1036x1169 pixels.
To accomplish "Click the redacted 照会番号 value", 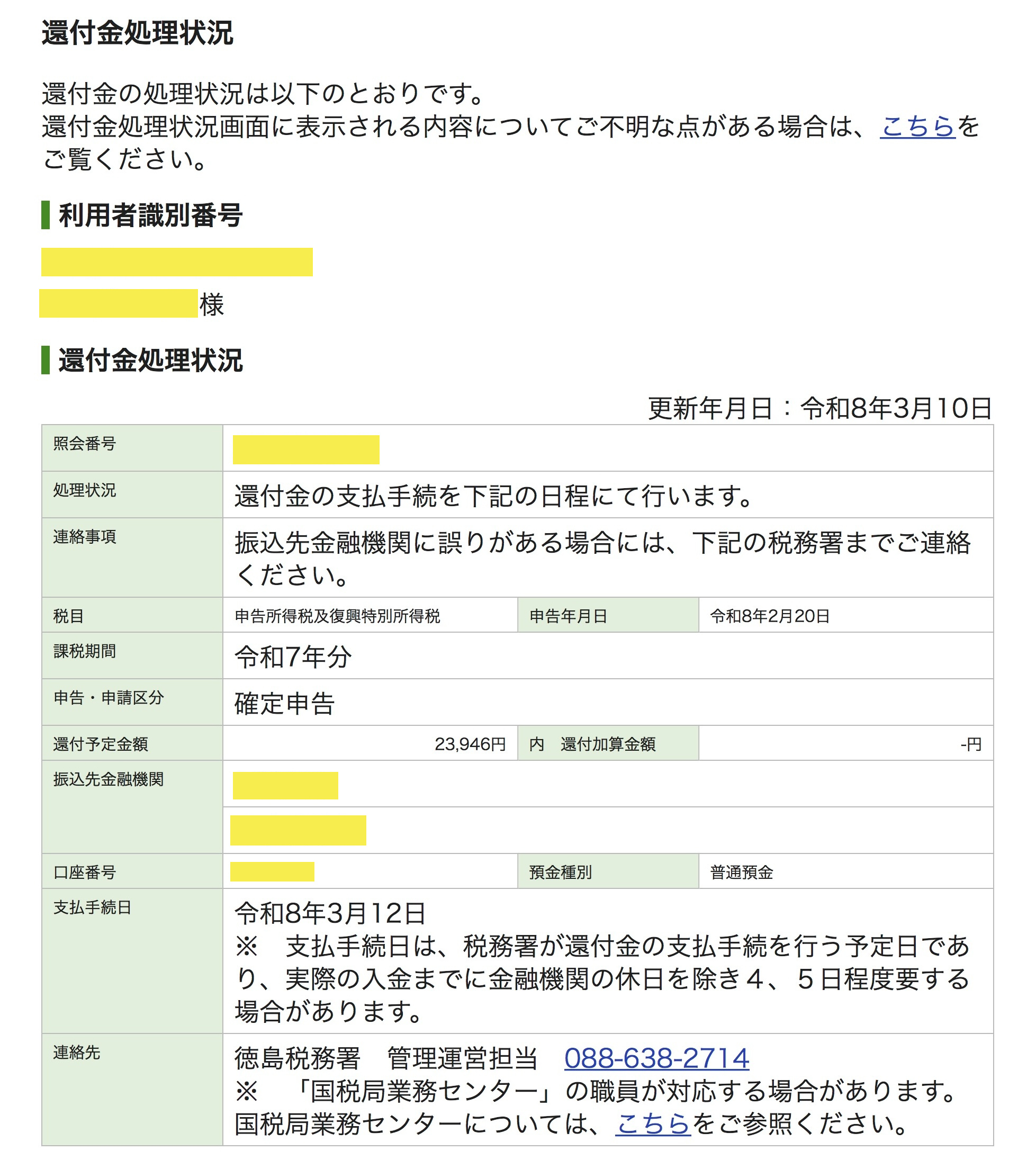I will pos(306,449).
